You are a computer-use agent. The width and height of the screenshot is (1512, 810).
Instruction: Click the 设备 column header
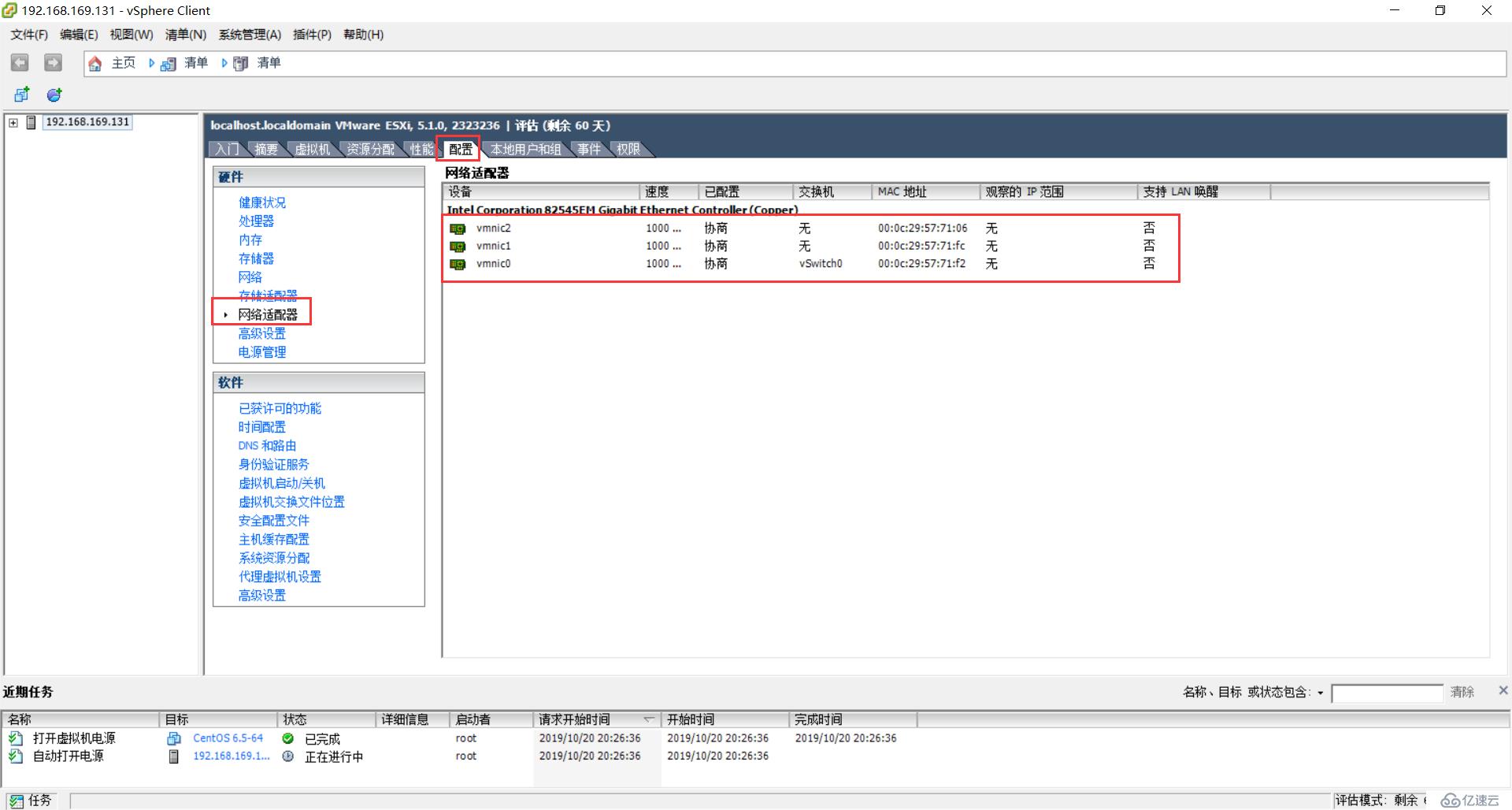coord(541,191)
